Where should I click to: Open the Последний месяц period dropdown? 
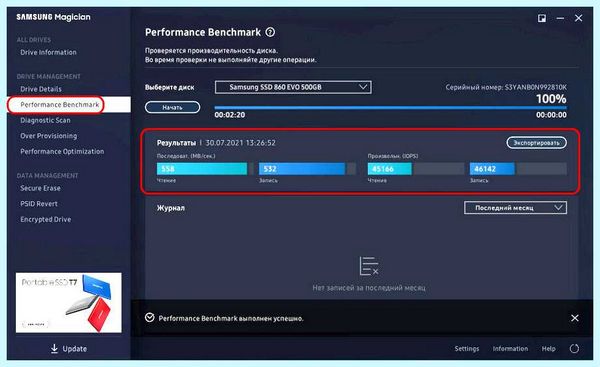pyautogui.click(x=515, y=208)
